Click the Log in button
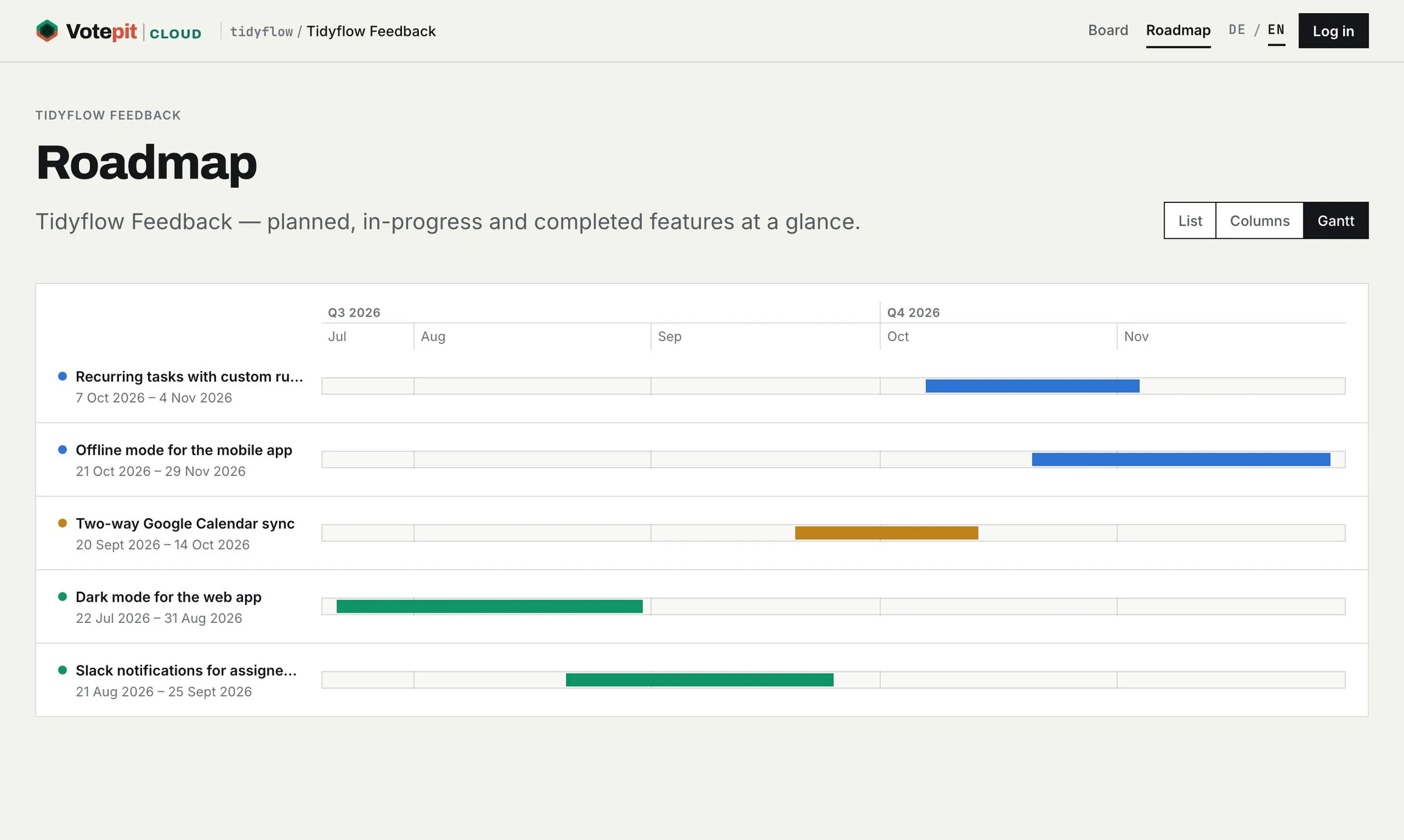This screenshot has height=840, width=1404. click(x=1333, y=31)
